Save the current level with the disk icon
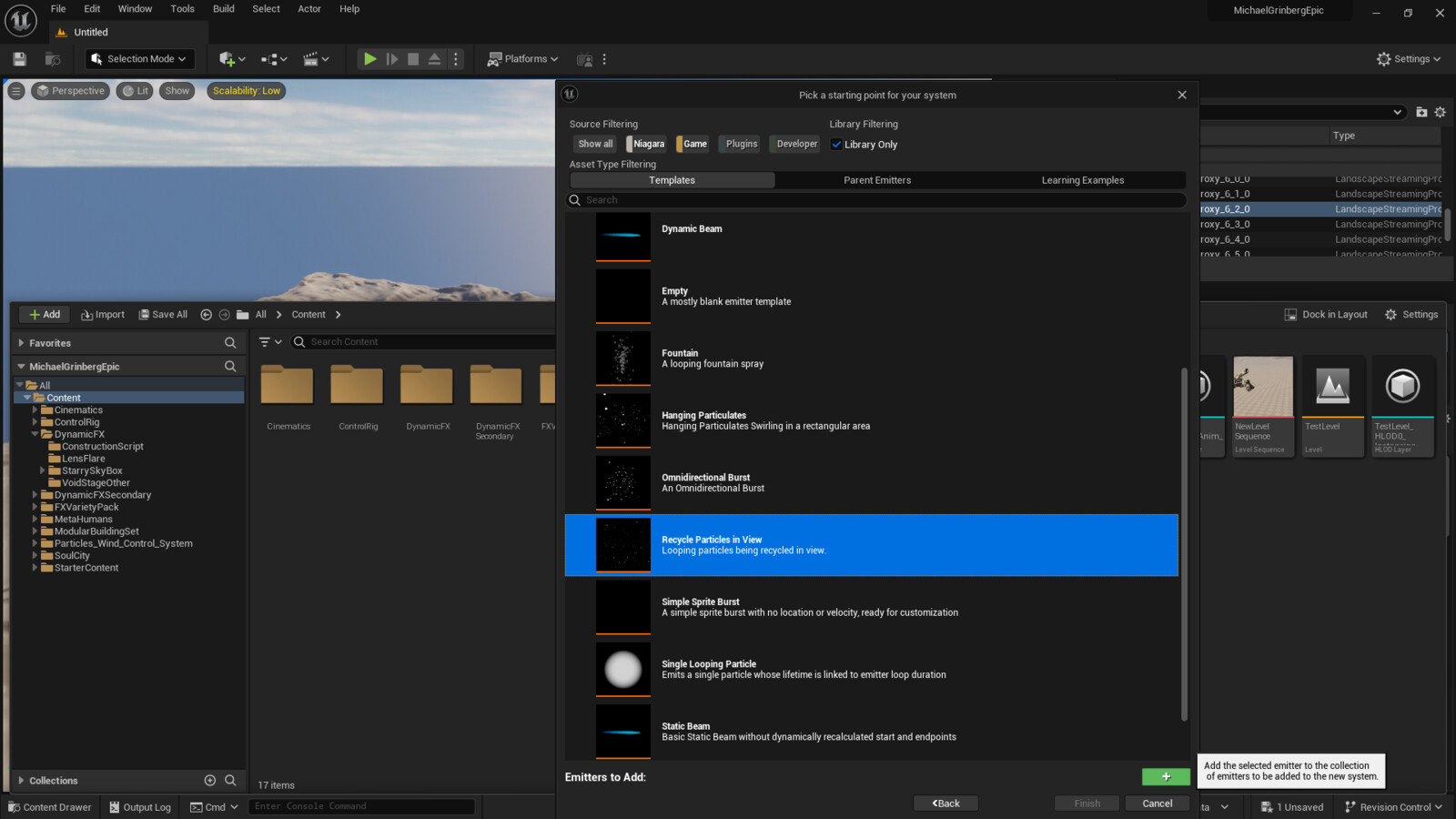 (19, 59)
